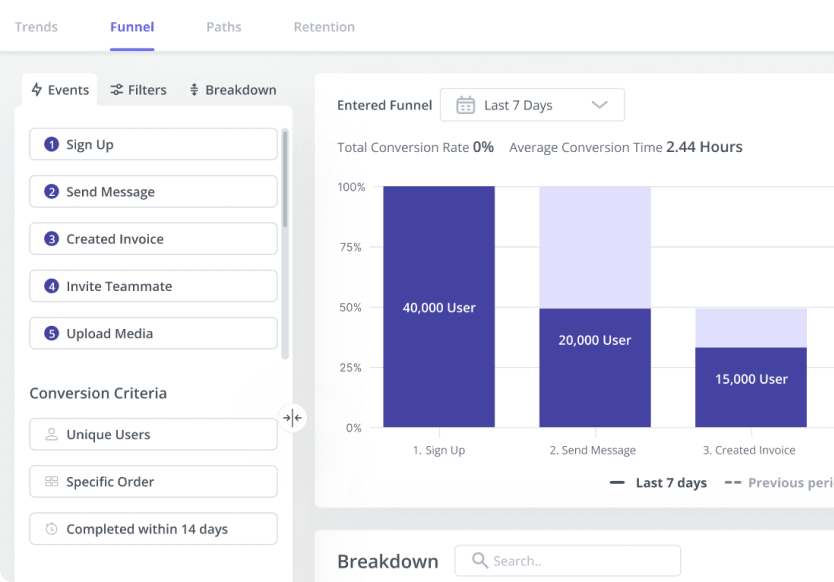Viewport: 834px width, 582px height.
Task: Click the Unique Users person icon
Action: coord(51,435)
